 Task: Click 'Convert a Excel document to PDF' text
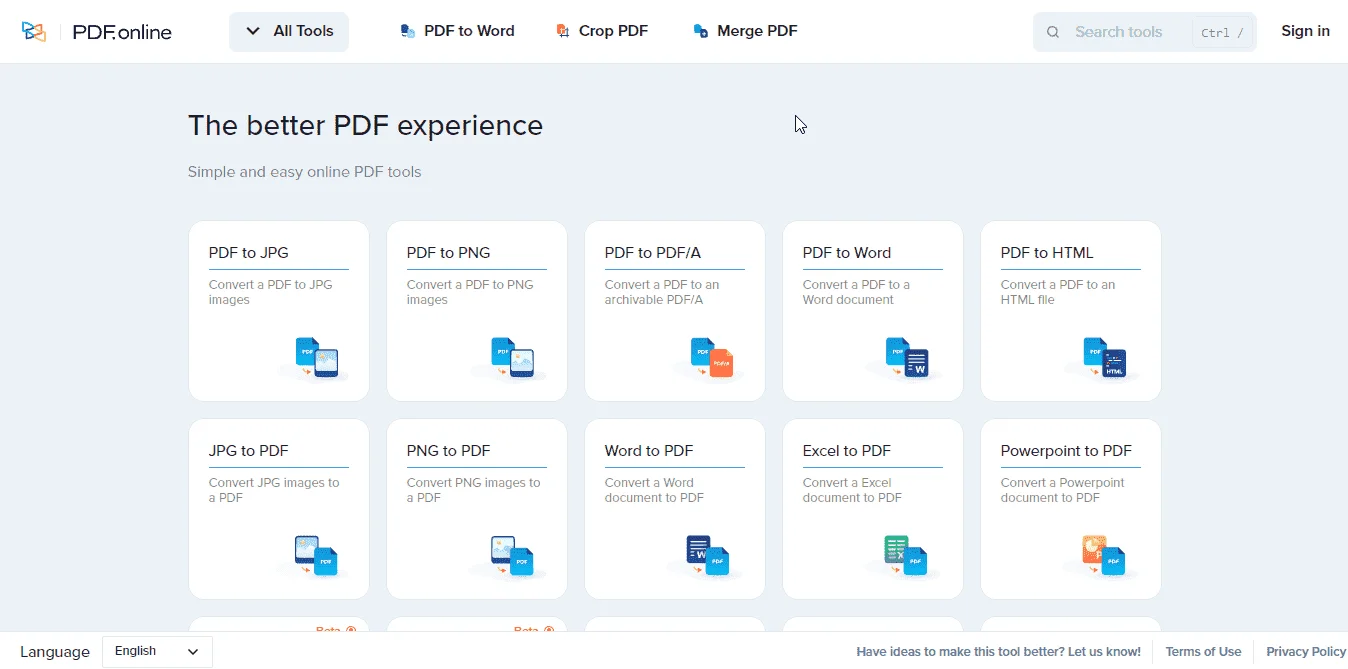point(852,490)
